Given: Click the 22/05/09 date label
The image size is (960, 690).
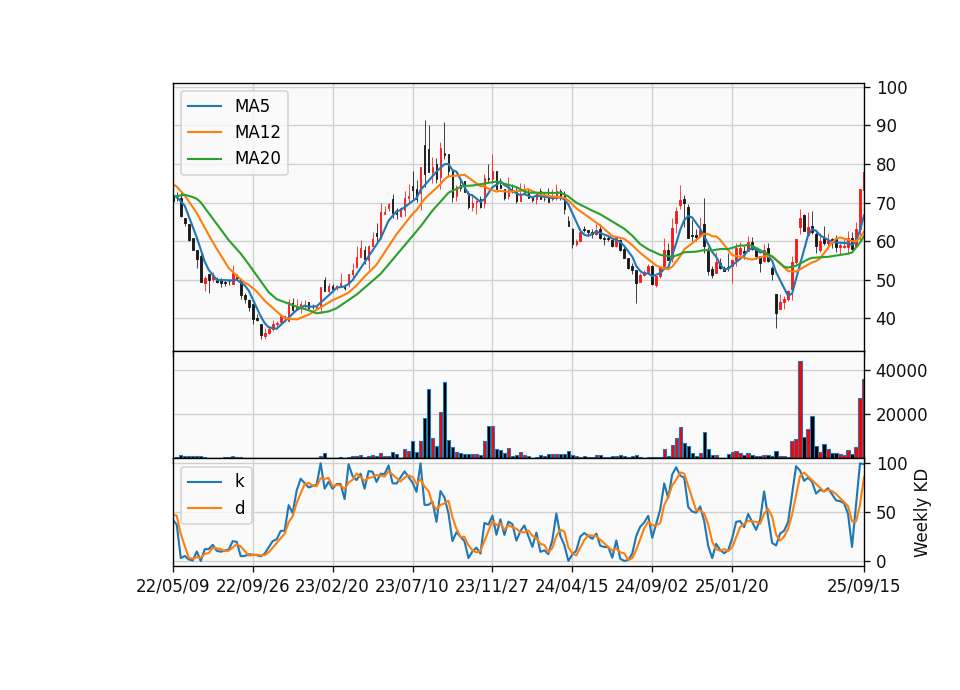Looking at the screenshot, I should (x=173, y=586).
